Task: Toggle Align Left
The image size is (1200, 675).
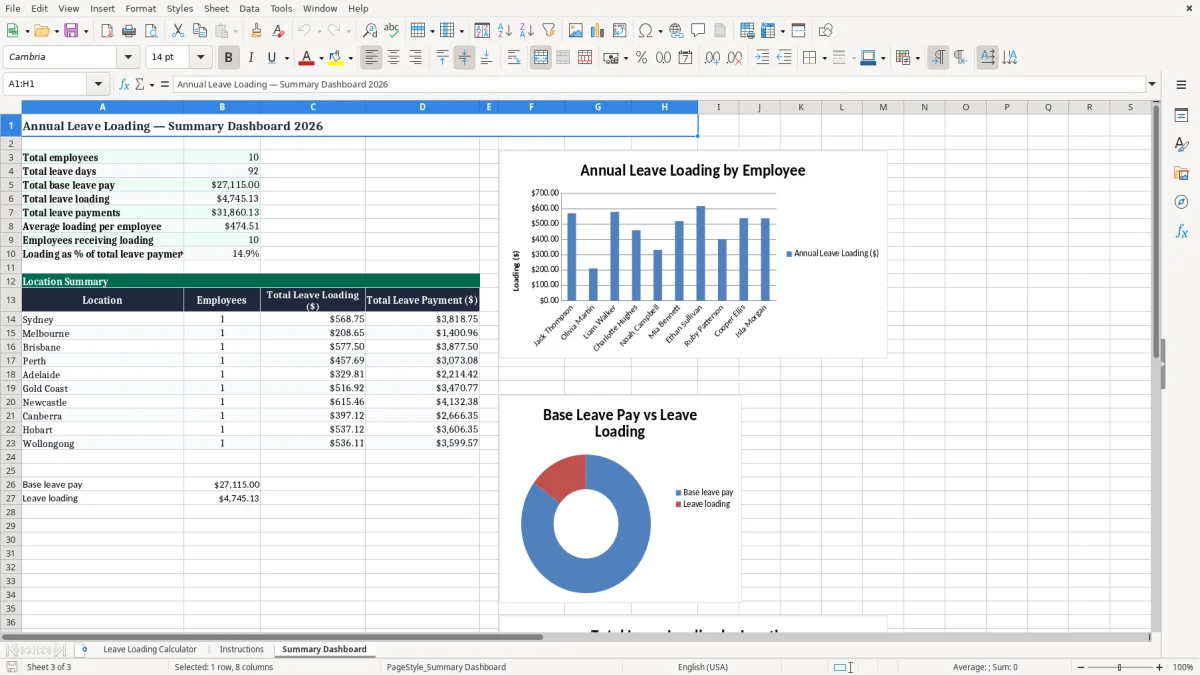Action: point(372,58)
